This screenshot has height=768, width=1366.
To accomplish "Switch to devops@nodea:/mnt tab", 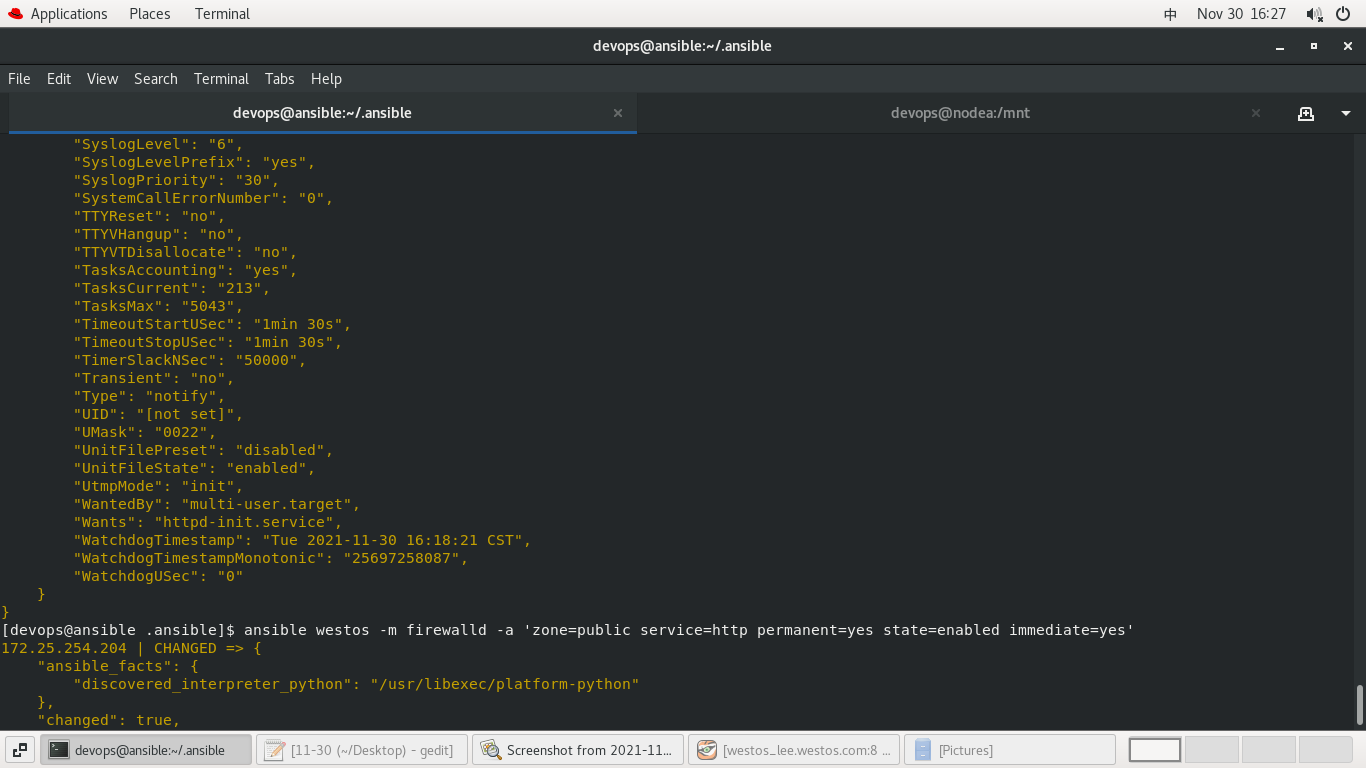I will [x=960, y=113].
